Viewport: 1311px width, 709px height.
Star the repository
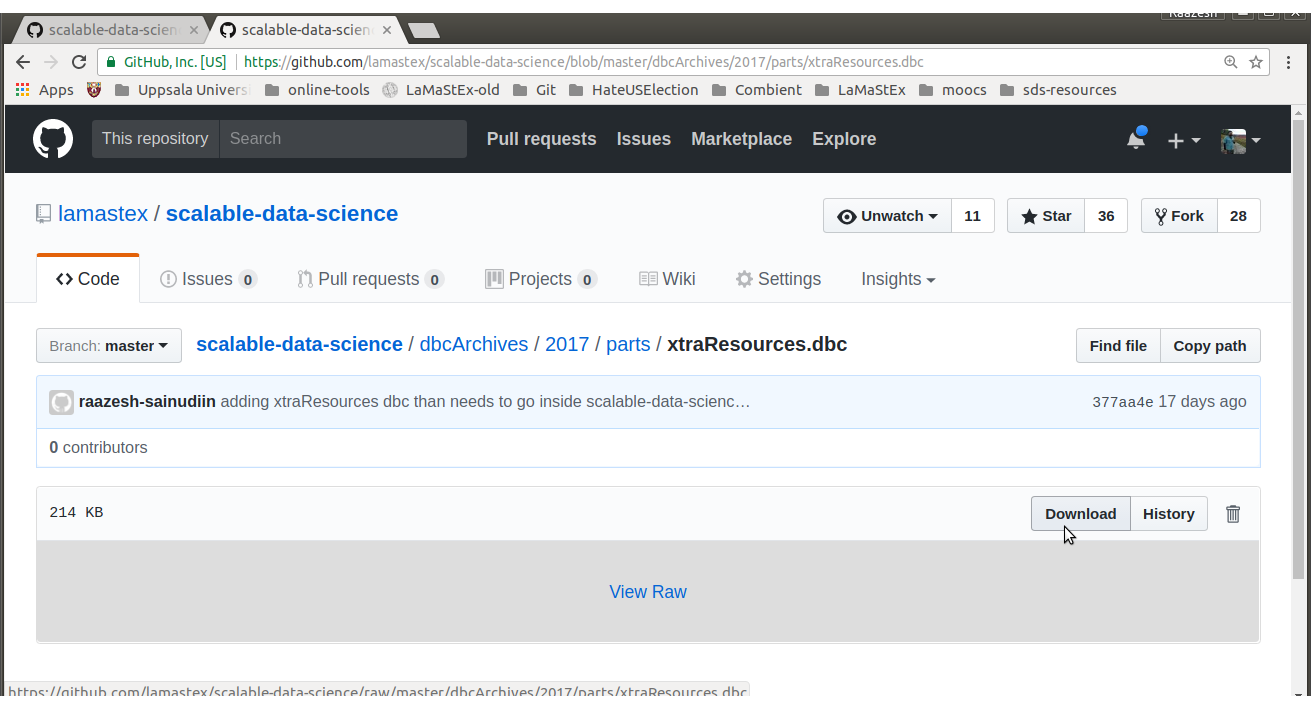(1046, 216)
